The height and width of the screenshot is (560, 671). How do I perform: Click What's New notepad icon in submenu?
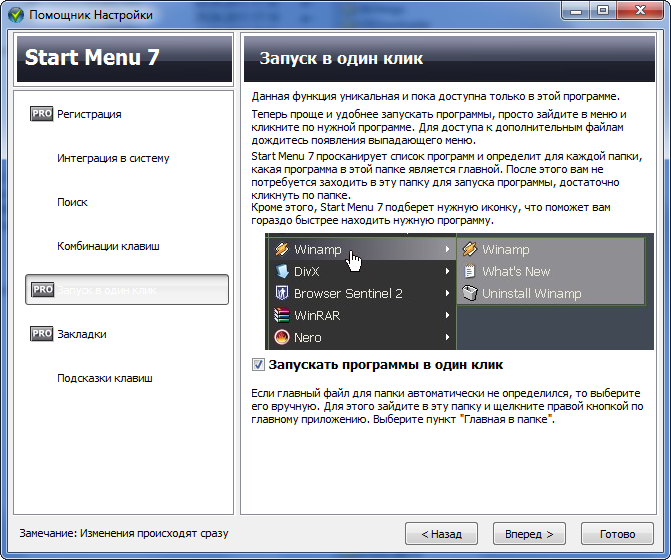point(470,271)
